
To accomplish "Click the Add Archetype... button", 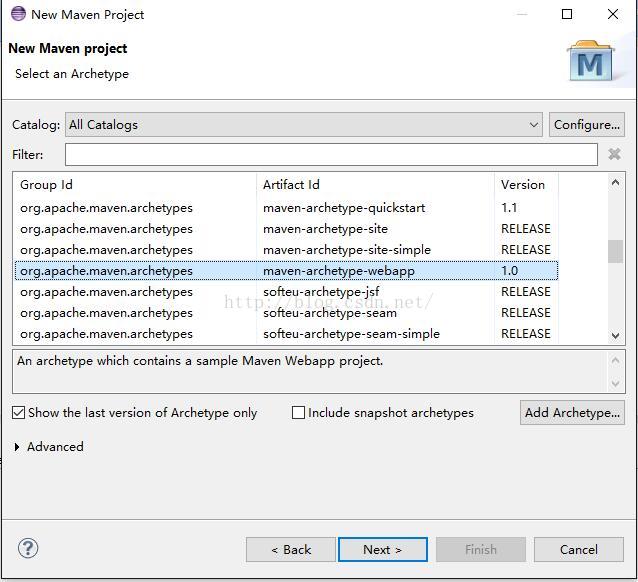I will point(572,413).
